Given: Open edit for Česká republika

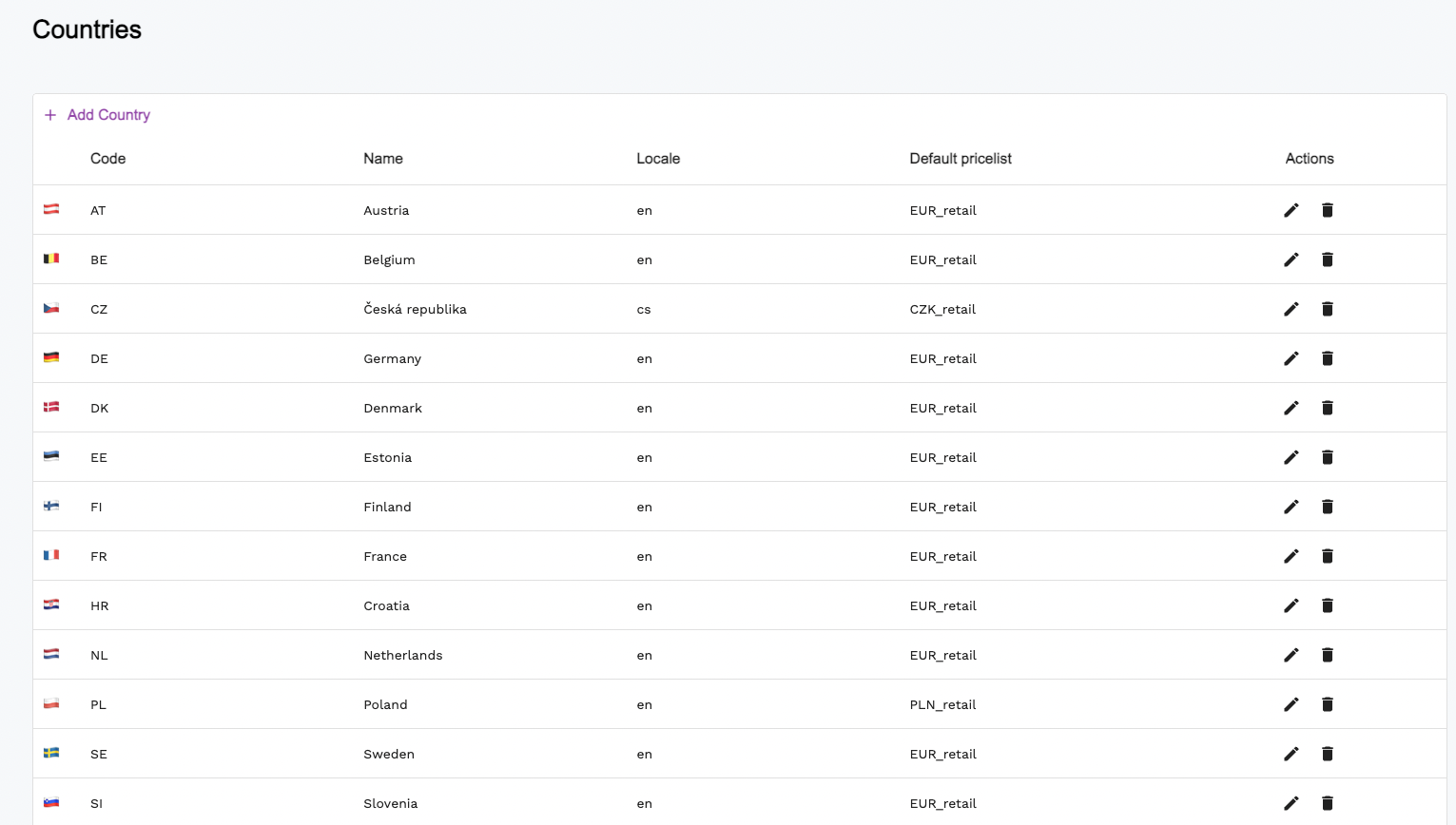Looking at the screenshot, I should tap(1291, 309).
